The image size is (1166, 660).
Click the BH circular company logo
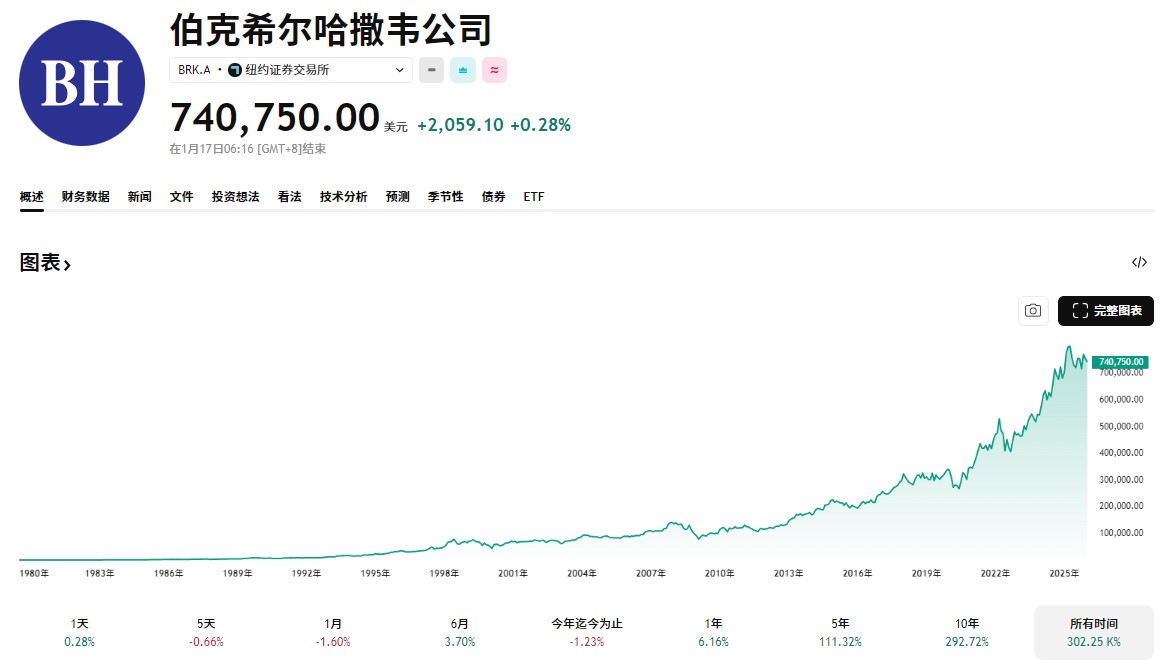click(x=82, y=82)
